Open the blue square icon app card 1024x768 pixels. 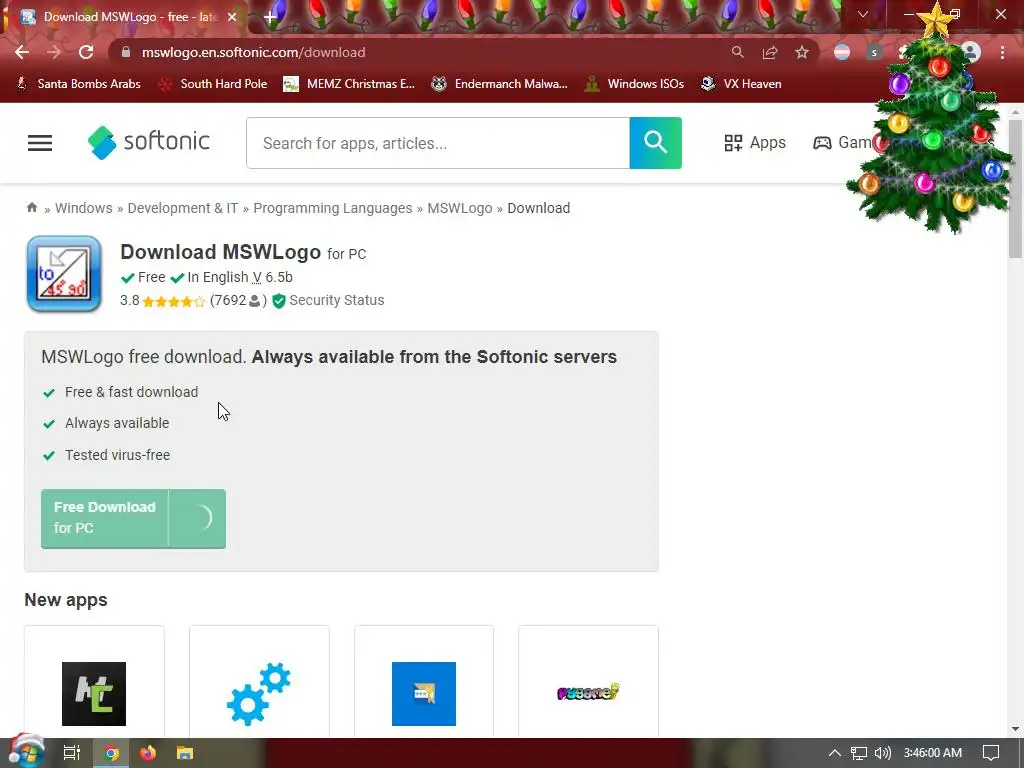424,682
